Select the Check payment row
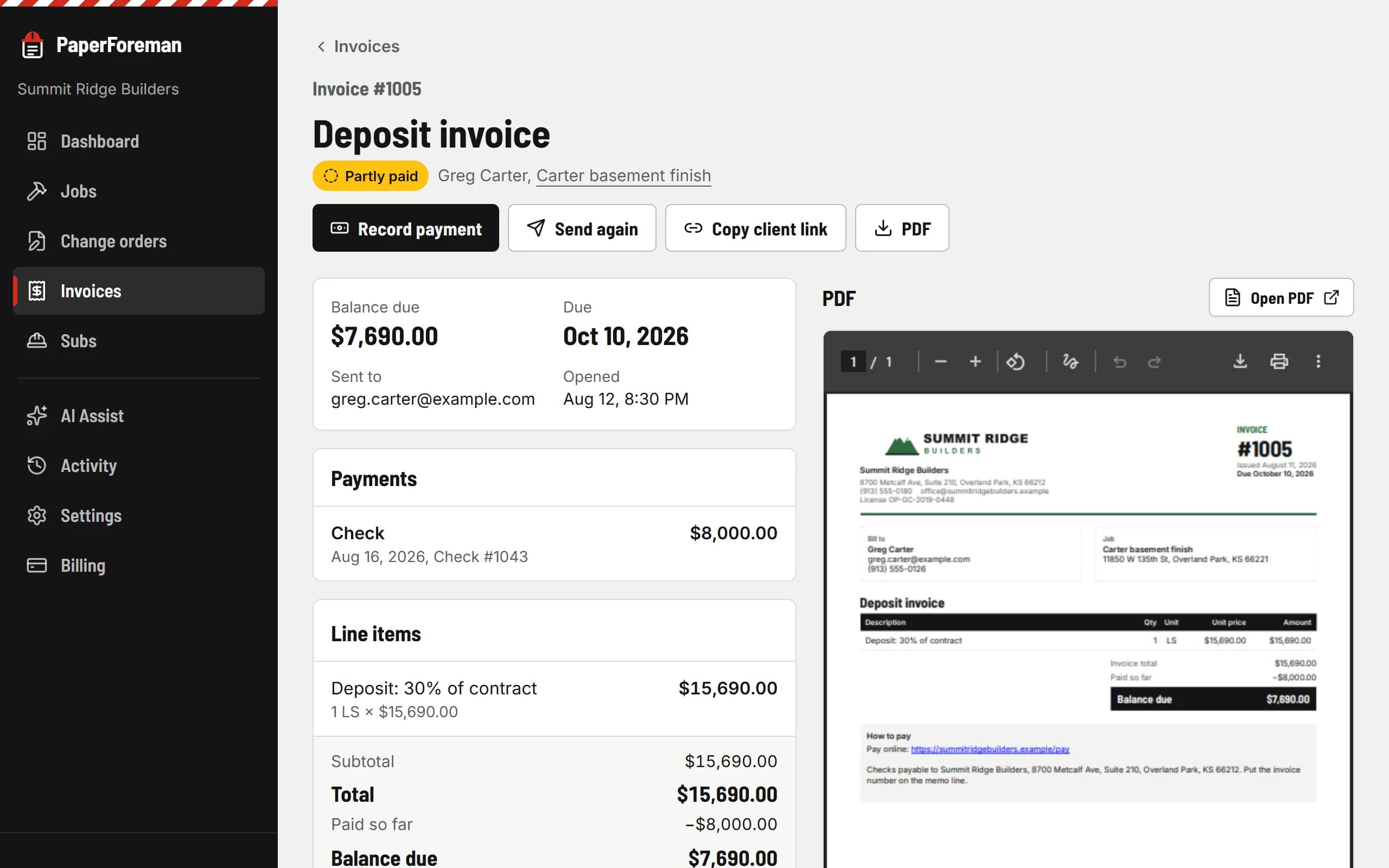 click(x=554, y=544)
